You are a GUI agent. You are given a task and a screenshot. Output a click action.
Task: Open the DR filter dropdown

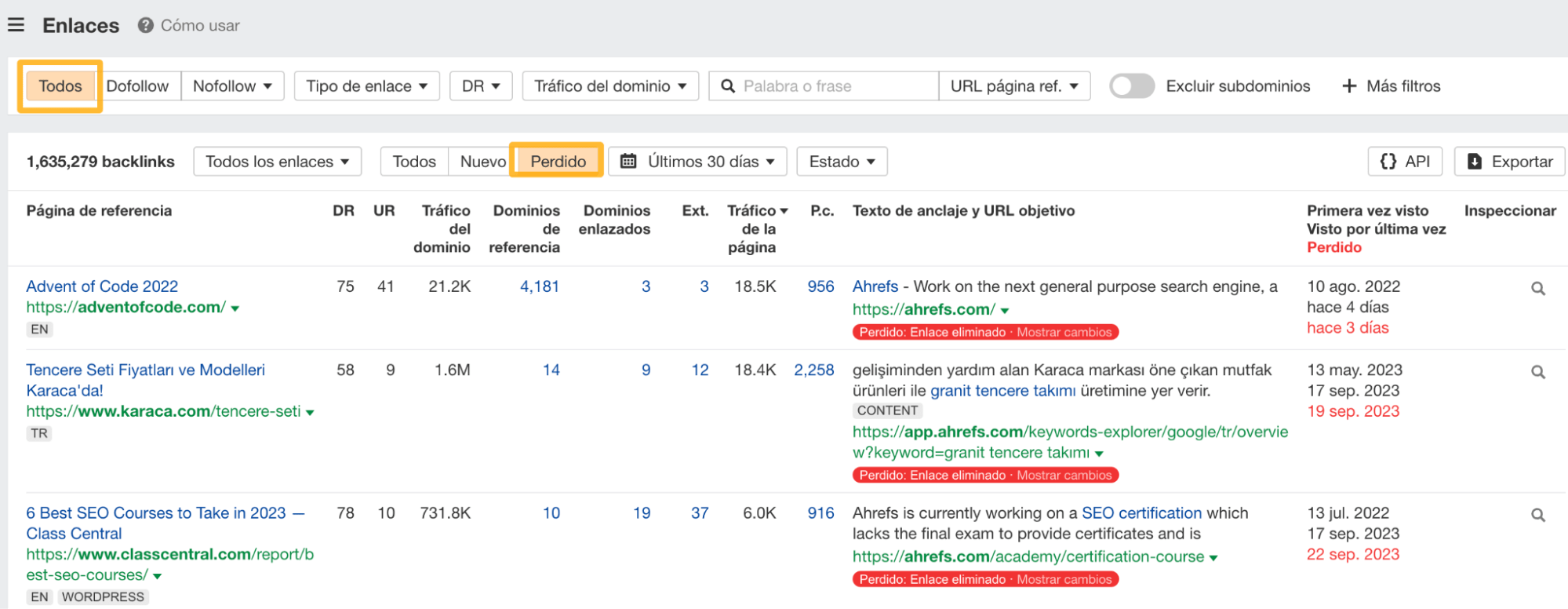coord(481,86)
